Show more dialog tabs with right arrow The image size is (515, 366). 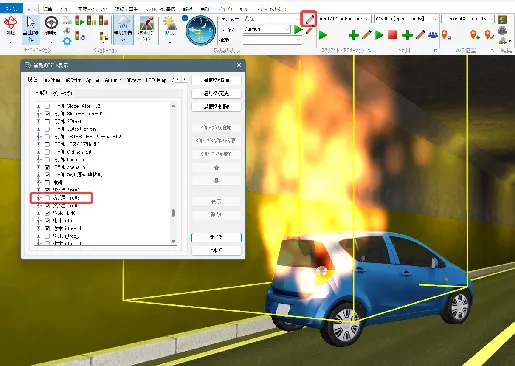185,80
